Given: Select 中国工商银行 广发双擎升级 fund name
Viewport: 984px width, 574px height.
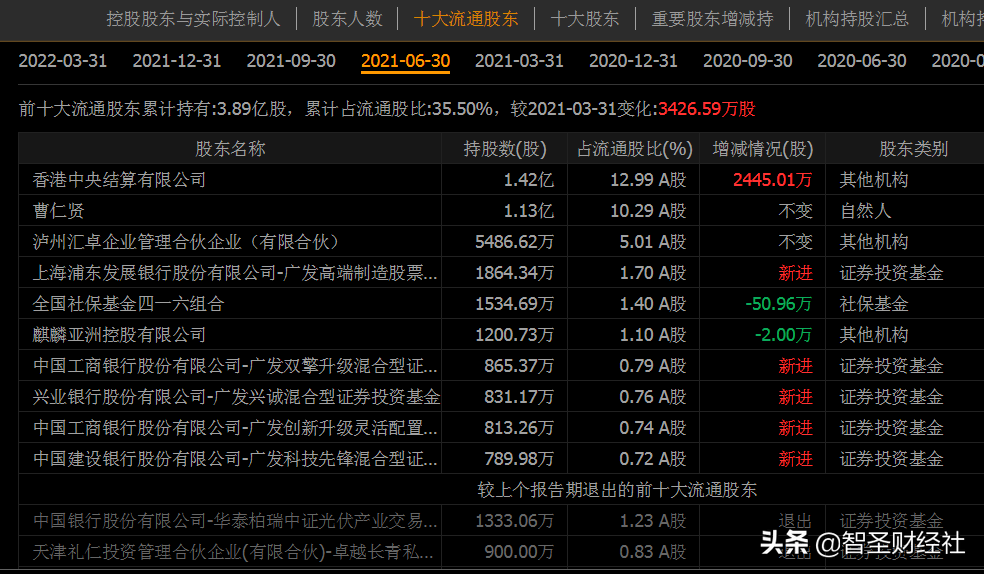Looking at the screenshot, I should [x=235, y=366].
